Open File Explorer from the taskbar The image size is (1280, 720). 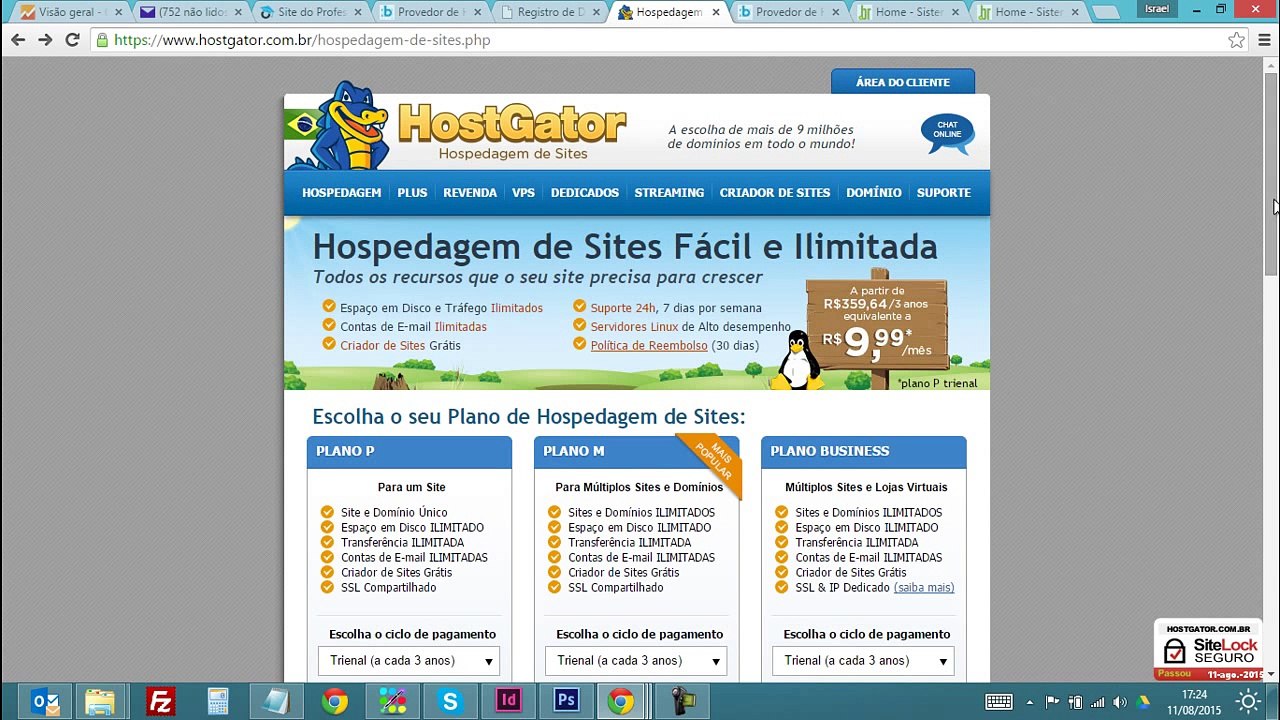point(100,702)
